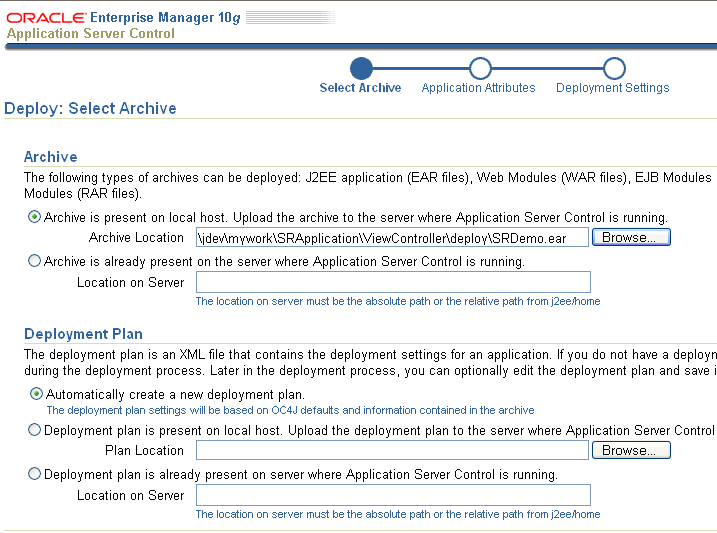The height and width of the screenshot is (533, 717).
Task: Focus the deployment plan Location on Server field
Action: click(393, 495)
